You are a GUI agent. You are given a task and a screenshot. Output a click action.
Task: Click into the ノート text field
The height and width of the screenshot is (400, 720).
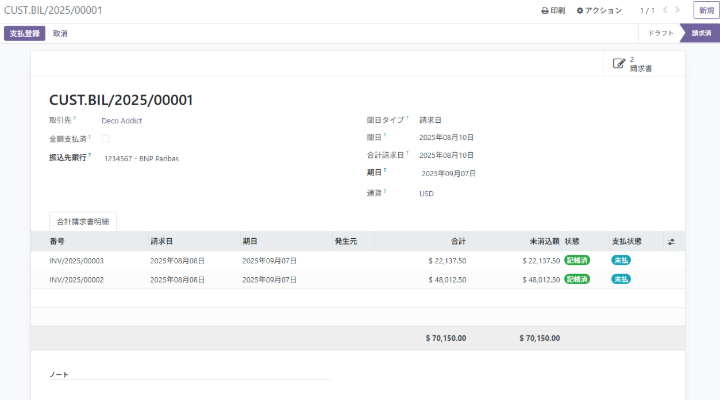tap(190, 388)
